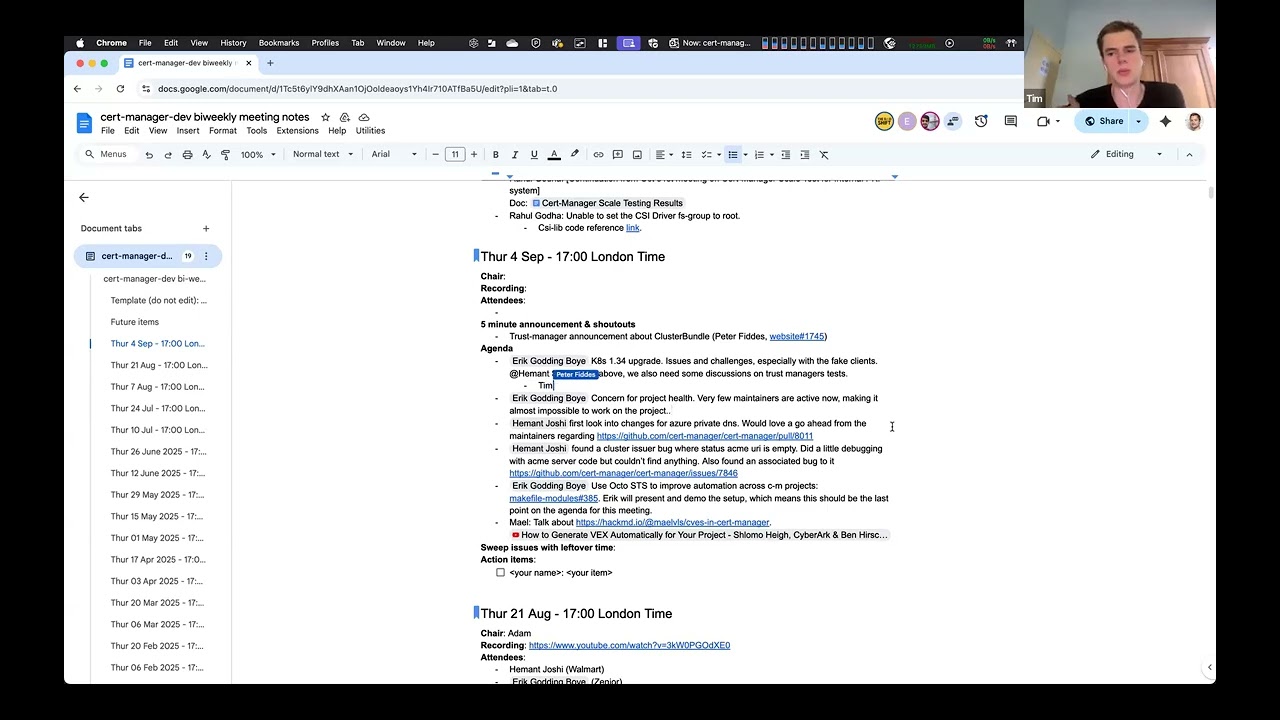Open the Utilities menu in Docs
Screen dimensions: 1280x720
(x=370, y=131)
